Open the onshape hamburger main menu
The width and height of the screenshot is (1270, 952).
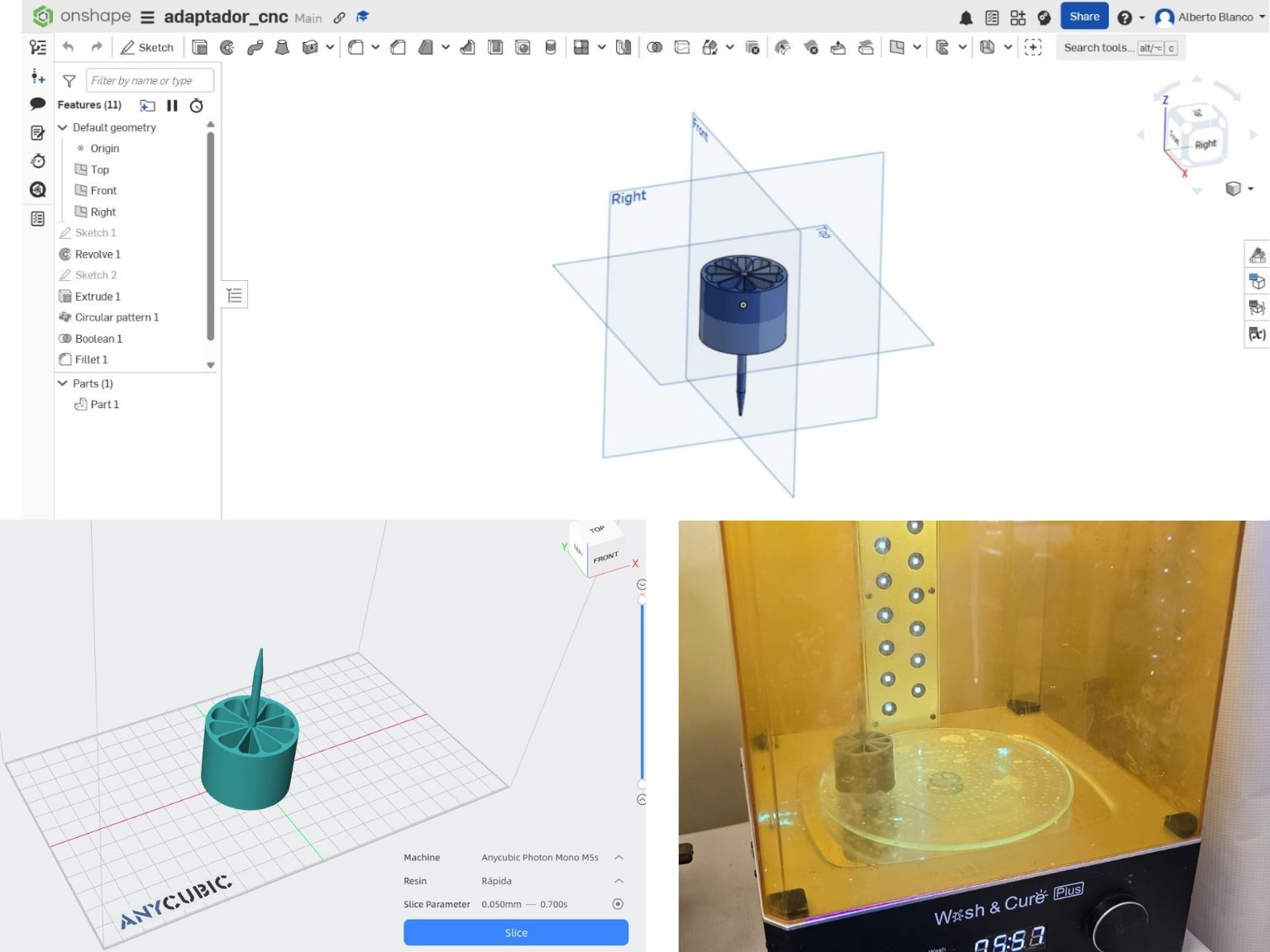tap(147, 17)
